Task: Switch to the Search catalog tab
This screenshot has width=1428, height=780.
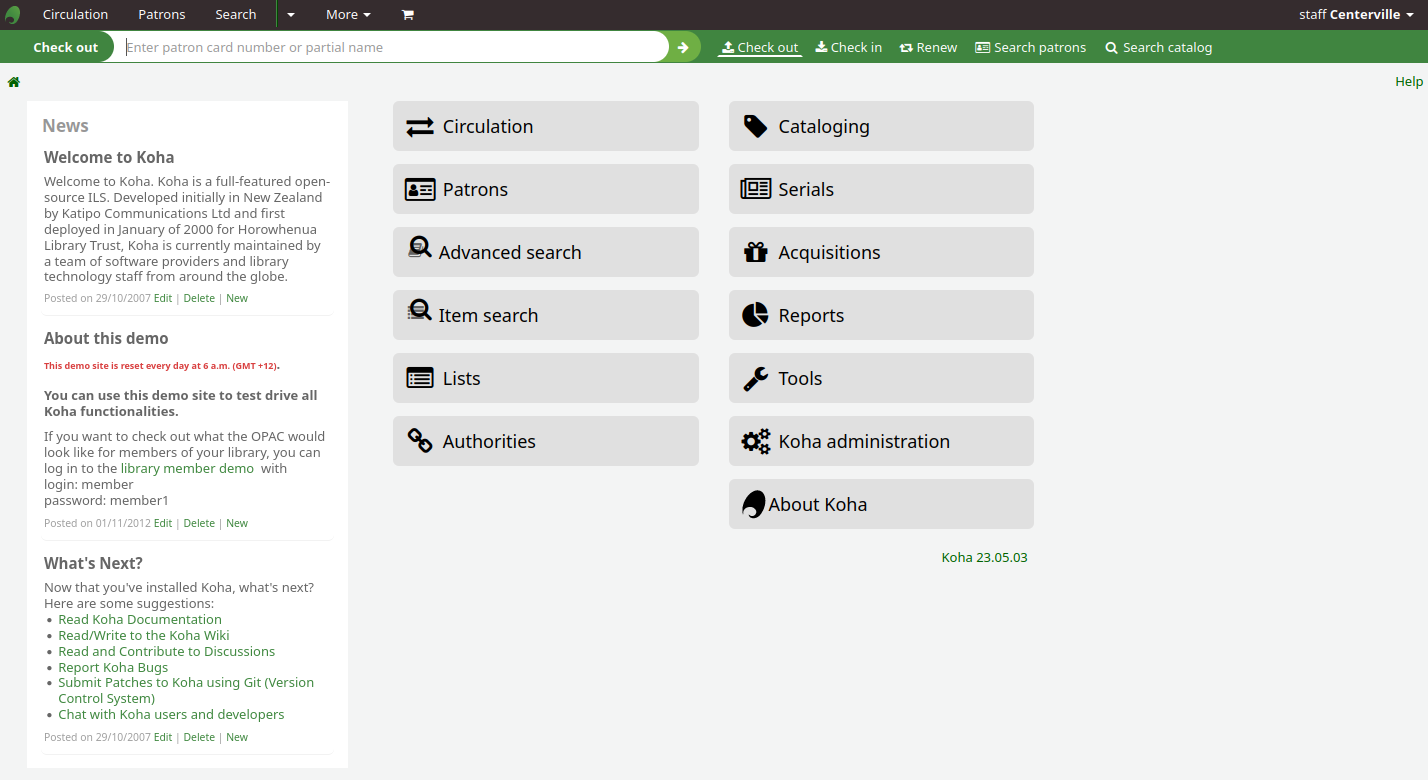Action: (1158, 47)
